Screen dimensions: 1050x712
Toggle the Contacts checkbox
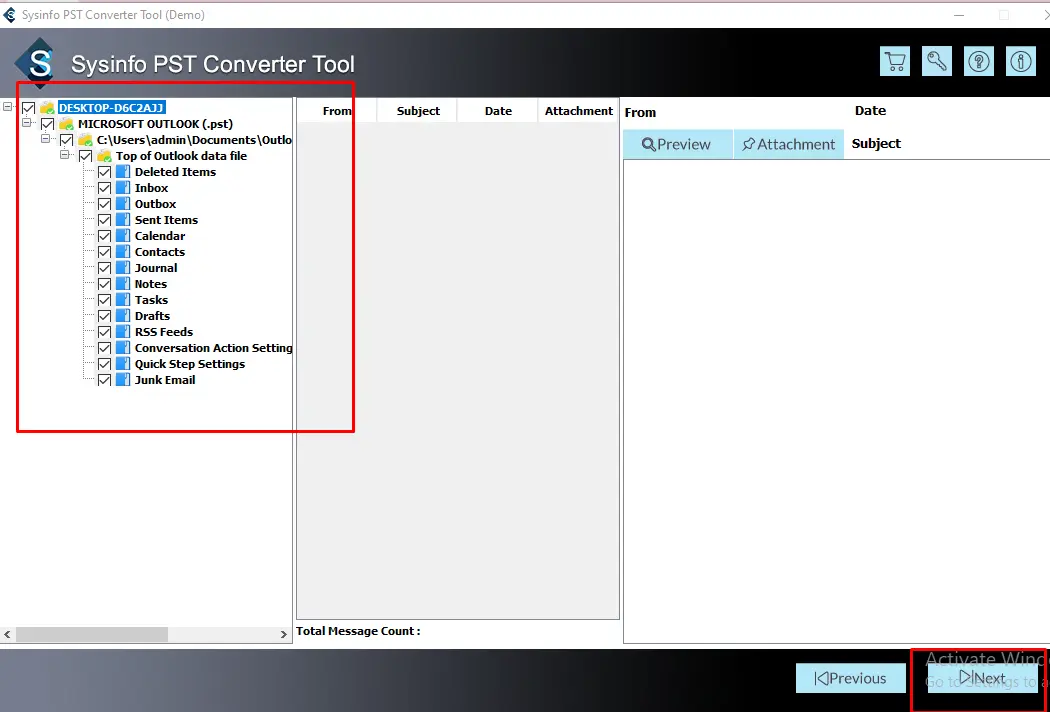104,253
